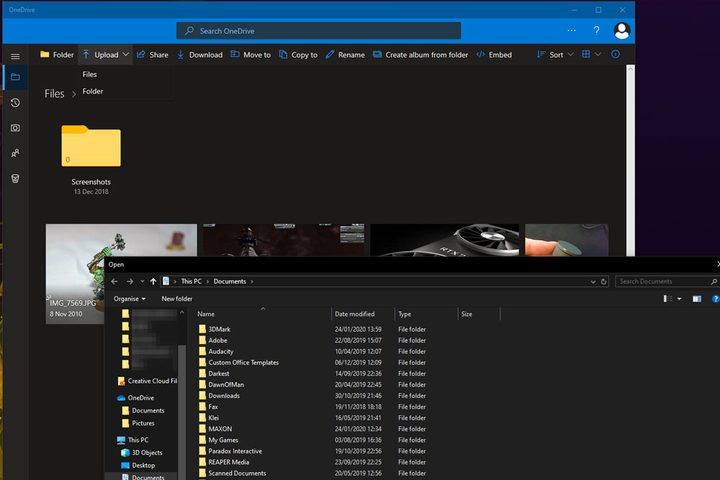Sort by the Size column header
Viewport: 720px width, 480px height.
pos(479,314)
